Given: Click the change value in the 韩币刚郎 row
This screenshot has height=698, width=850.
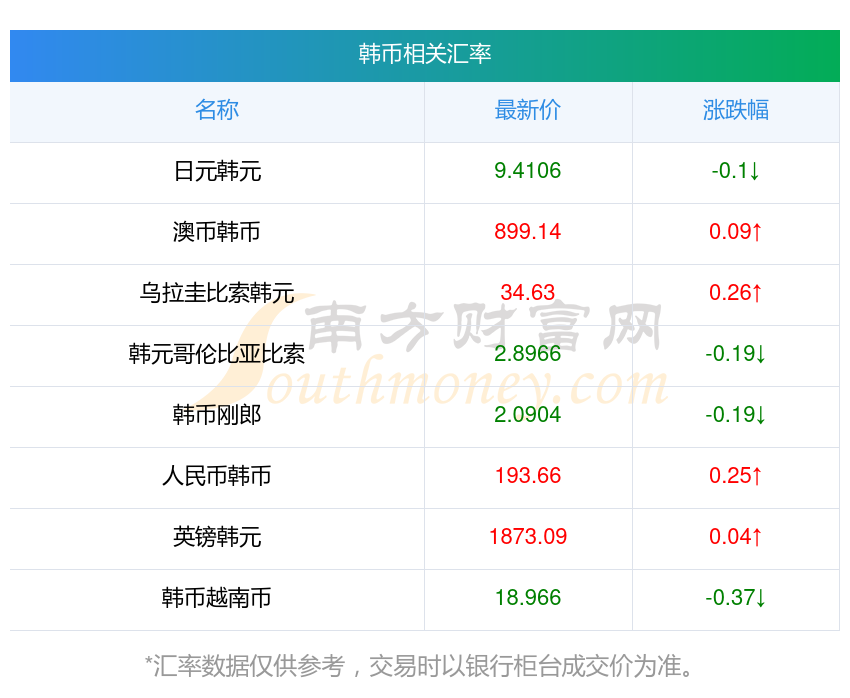Looking at the screenshot, I should click(736, 415).
